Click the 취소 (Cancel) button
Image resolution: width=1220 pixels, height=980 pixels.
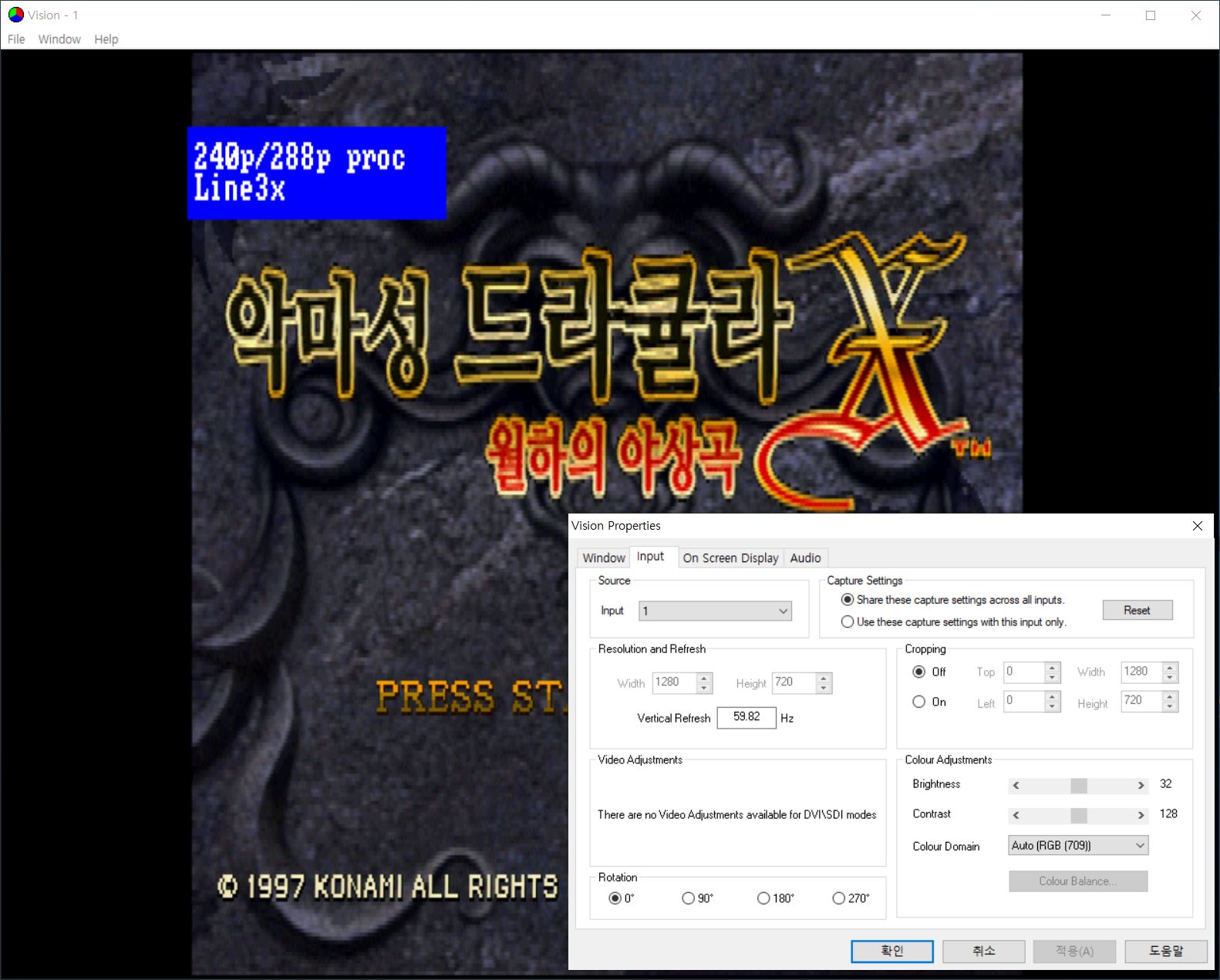pyautogui.click(x=984, y=951)
